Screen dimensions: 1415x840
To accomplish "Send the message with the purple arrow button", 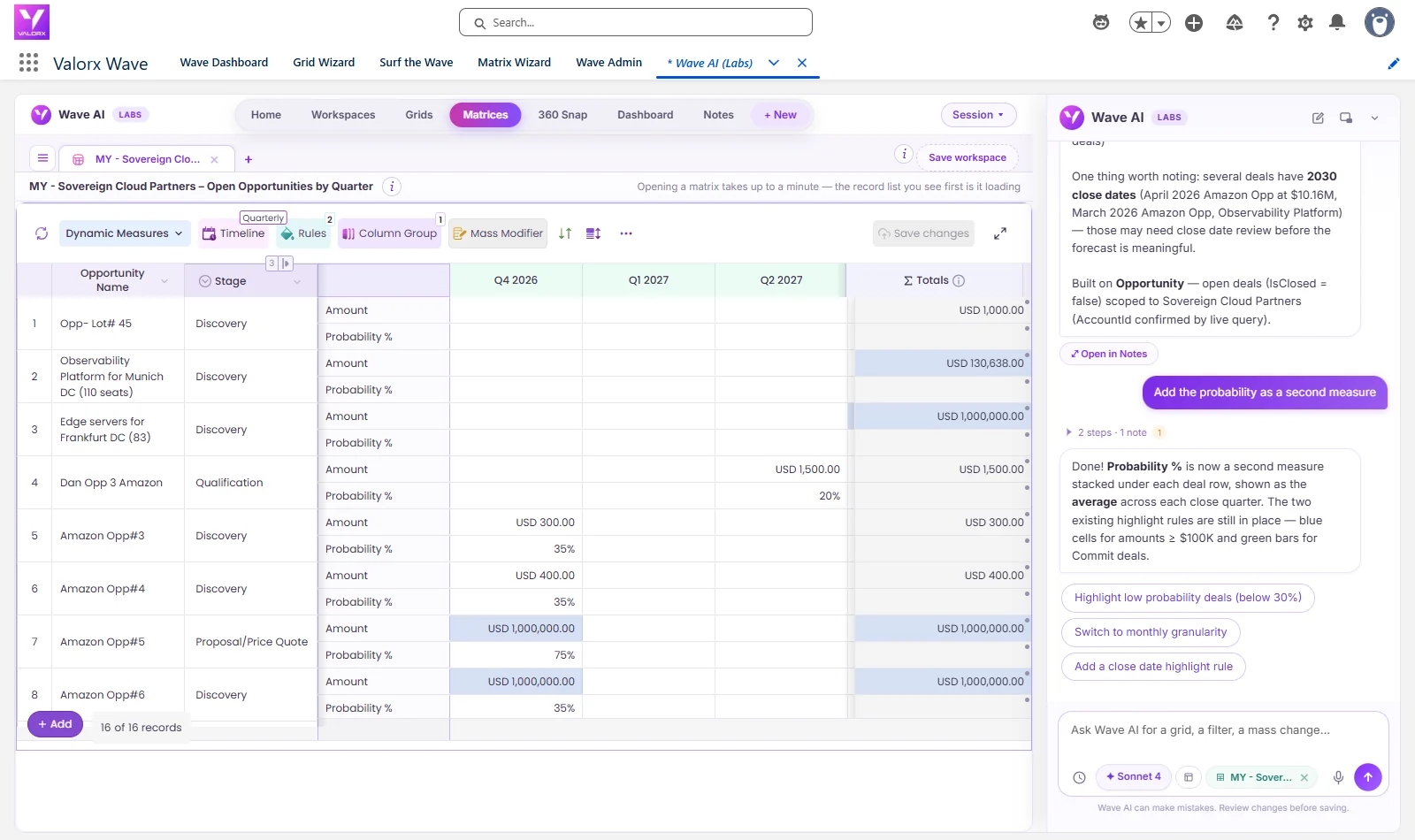I will tap(1368, 777).
